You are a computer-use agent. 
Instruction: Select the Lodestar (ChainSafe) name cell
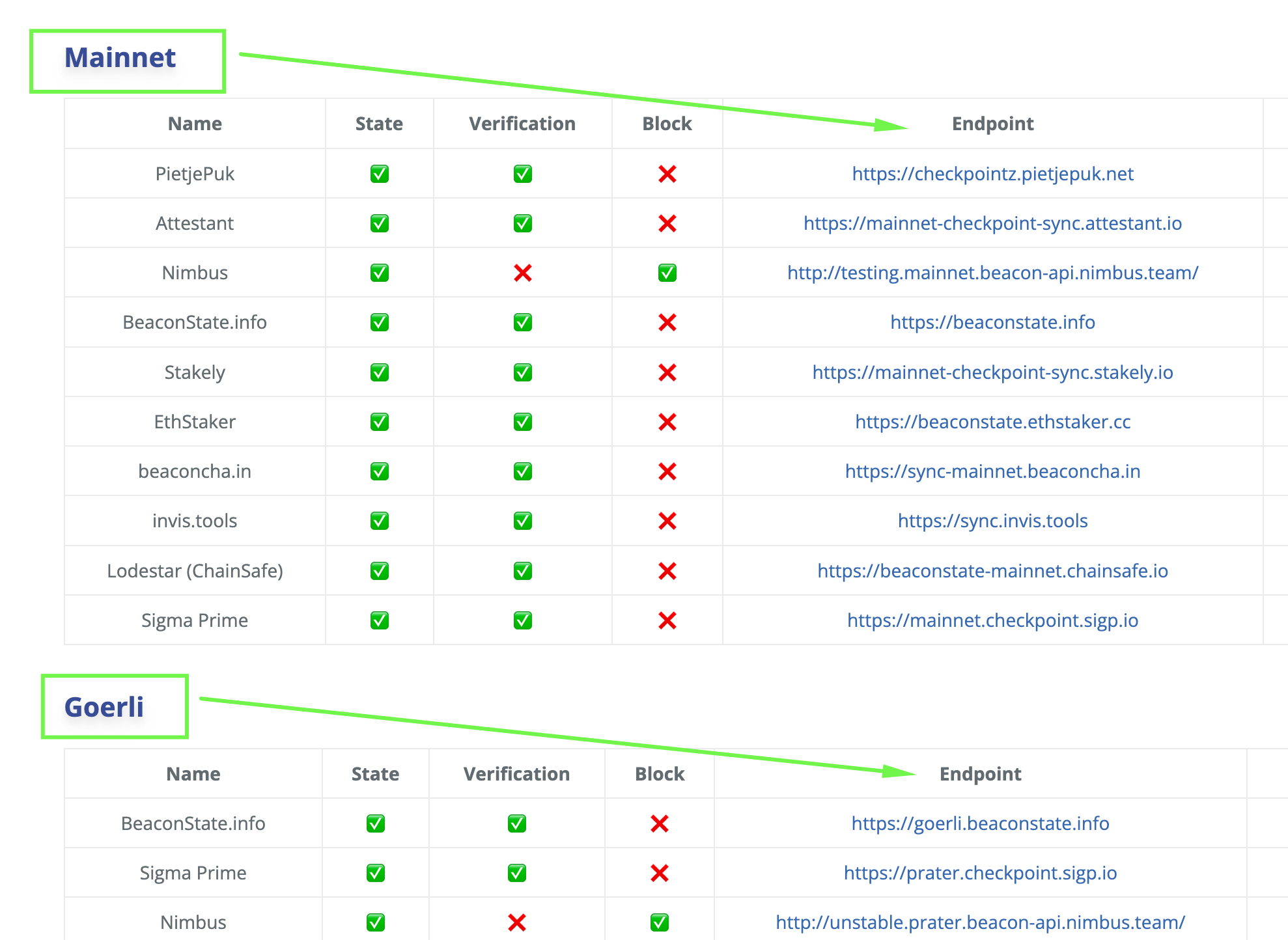(x=195, y=571)
